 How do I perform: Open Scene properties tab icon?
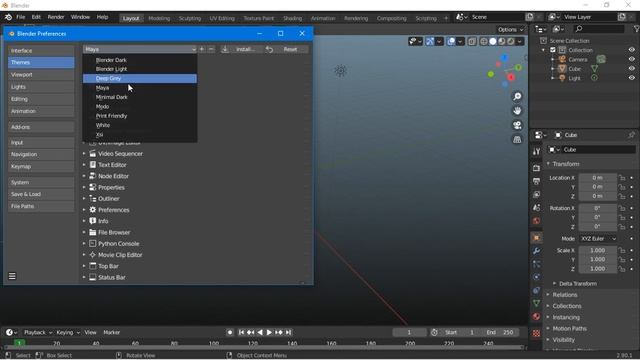point(536,207)
